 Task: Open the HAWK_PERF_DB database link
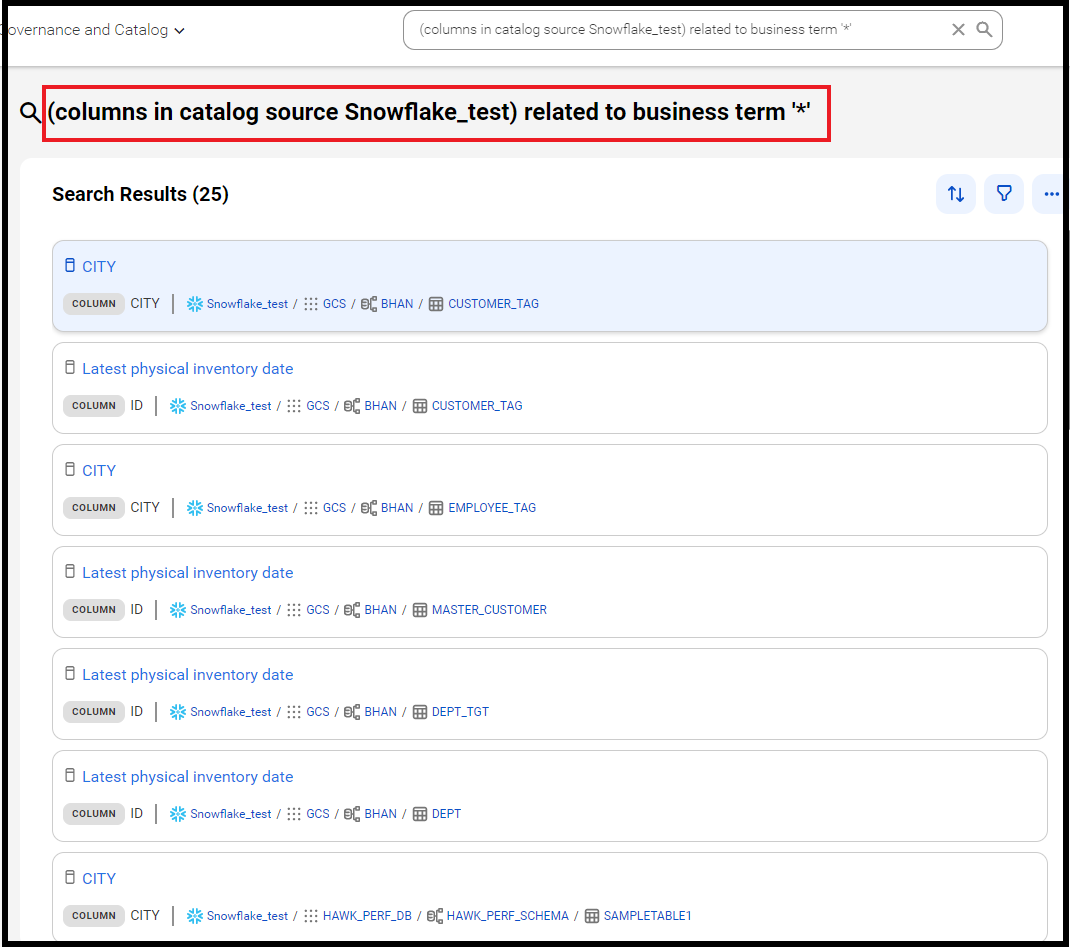pyautogui.click(x=367, y=916)
